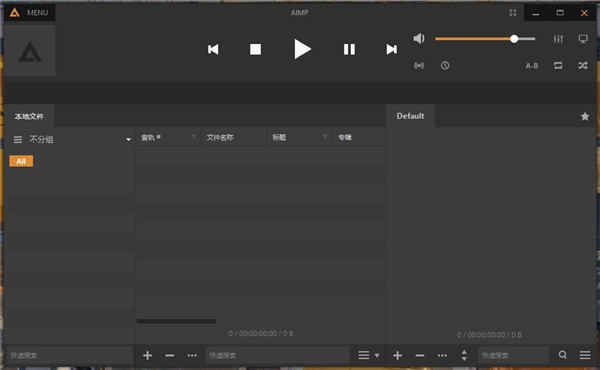Image resolution: width=600 pixels, height=370 pixels.
Task: Click the album art placeholder
Action: tap(30, 51)
